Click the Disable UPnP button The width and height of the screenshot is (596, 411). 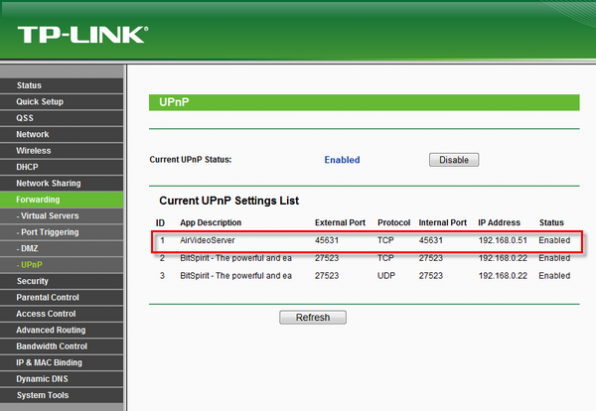tap(454, 160)
